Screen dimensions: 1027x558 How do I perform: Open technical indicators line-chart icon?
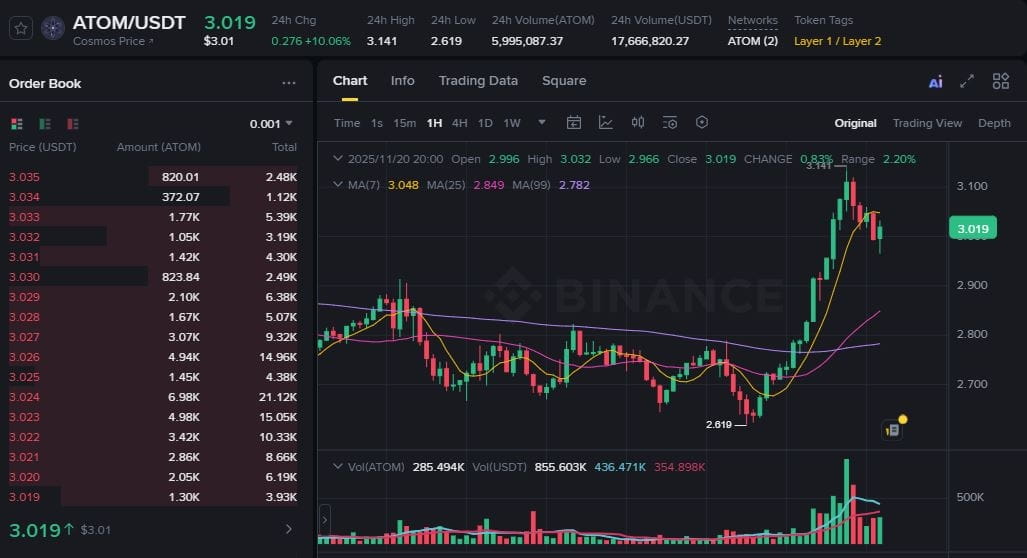(x=606, y=123)
